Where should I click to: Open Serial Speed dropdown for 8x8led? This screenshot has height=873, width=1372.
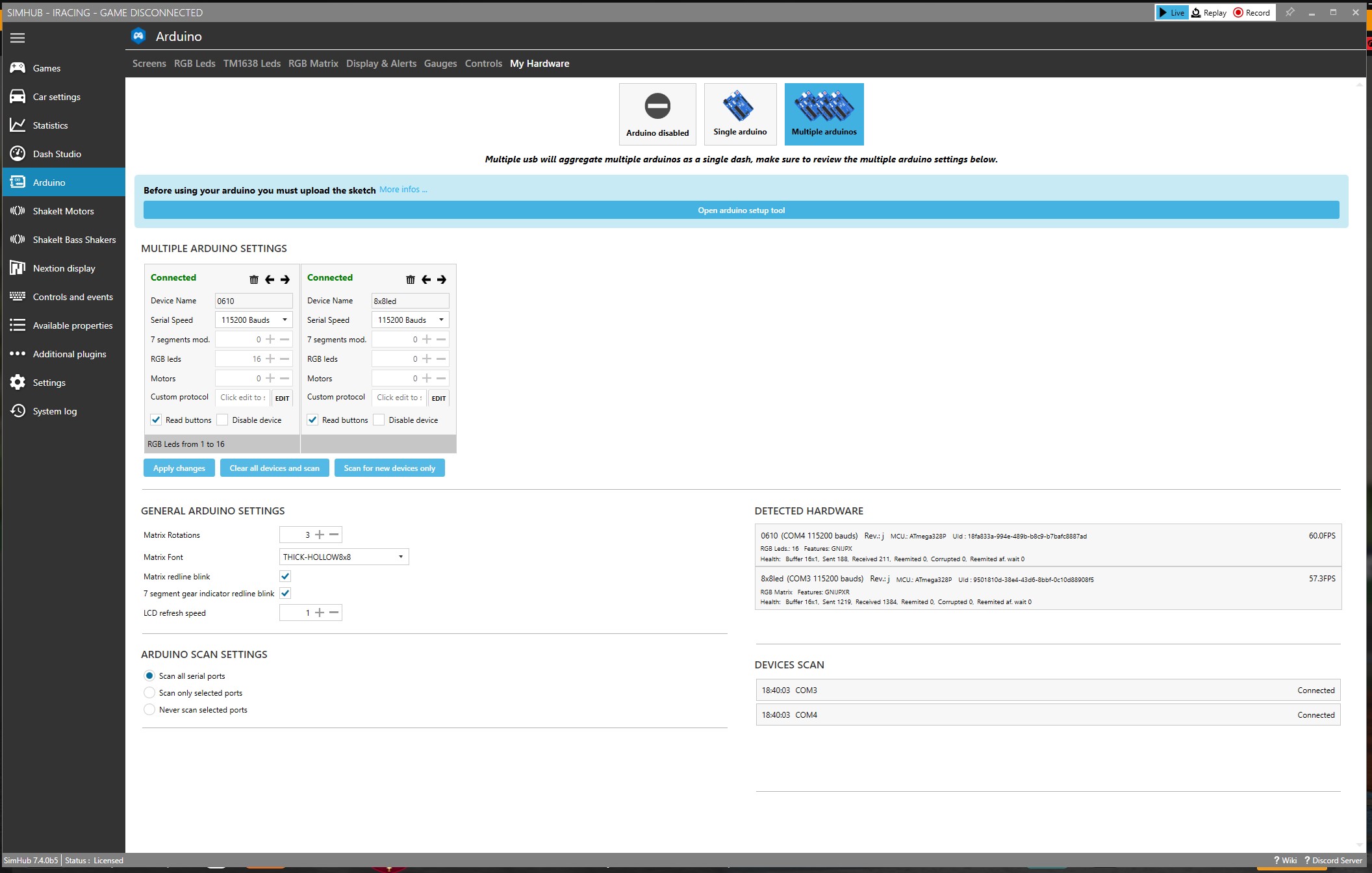tap(411, 320)
